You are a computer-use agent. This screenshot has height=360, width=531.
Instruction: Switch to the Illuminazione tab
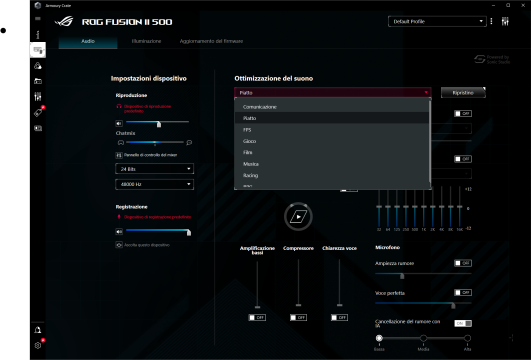[146, 41]
